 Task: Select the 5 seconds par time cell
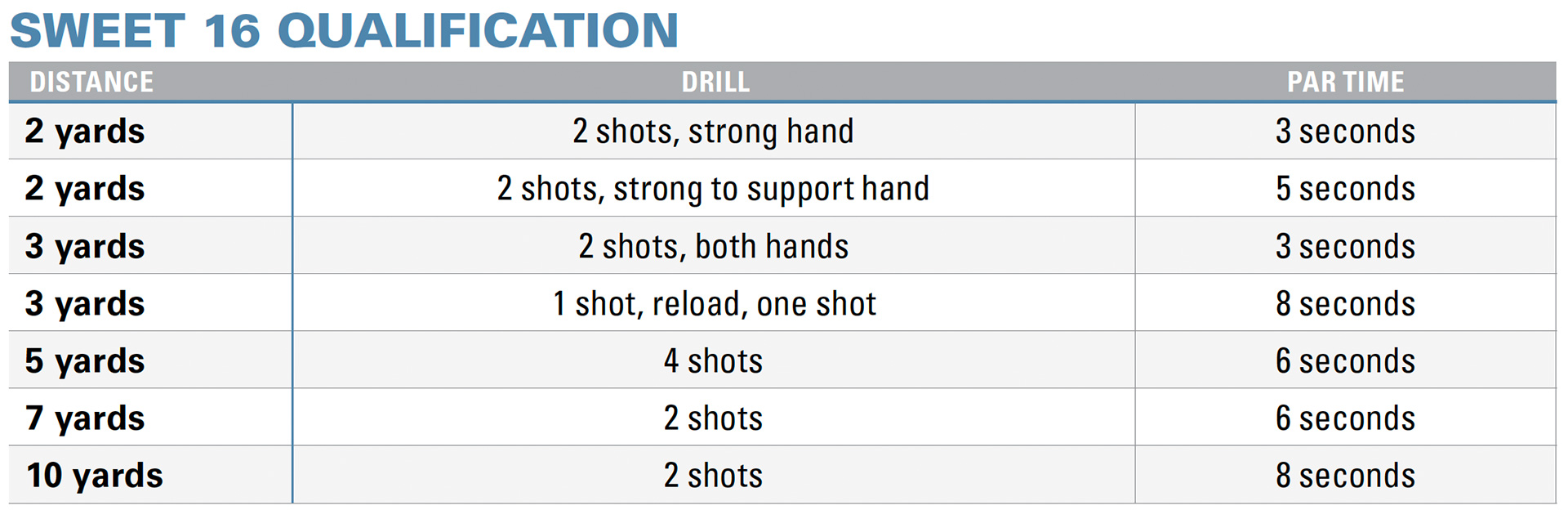[x=1346, y=188]
